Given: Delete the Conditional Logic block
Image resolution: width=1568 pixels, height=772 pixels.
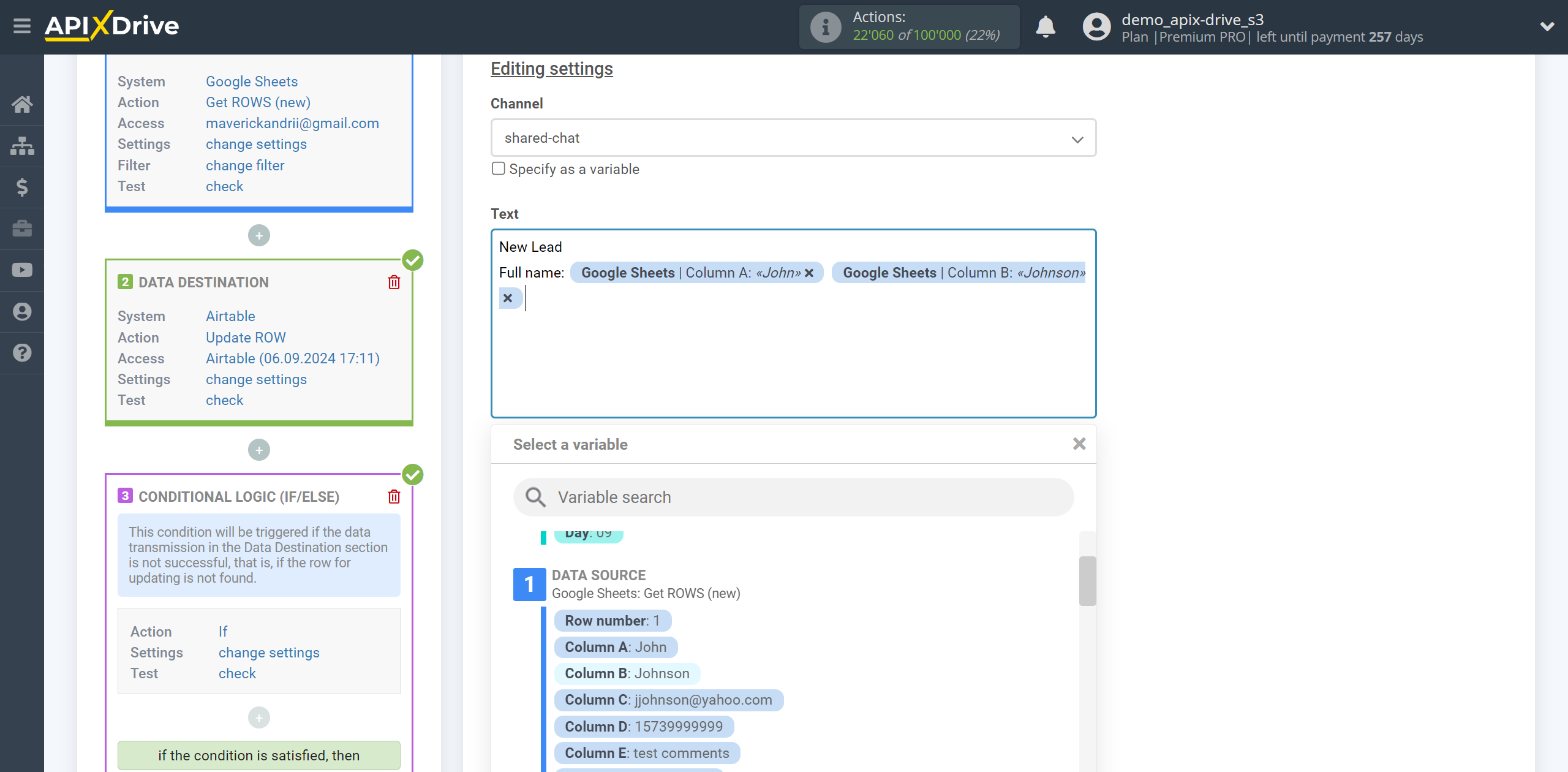Looking at the screenshot, I should (394, 496).
